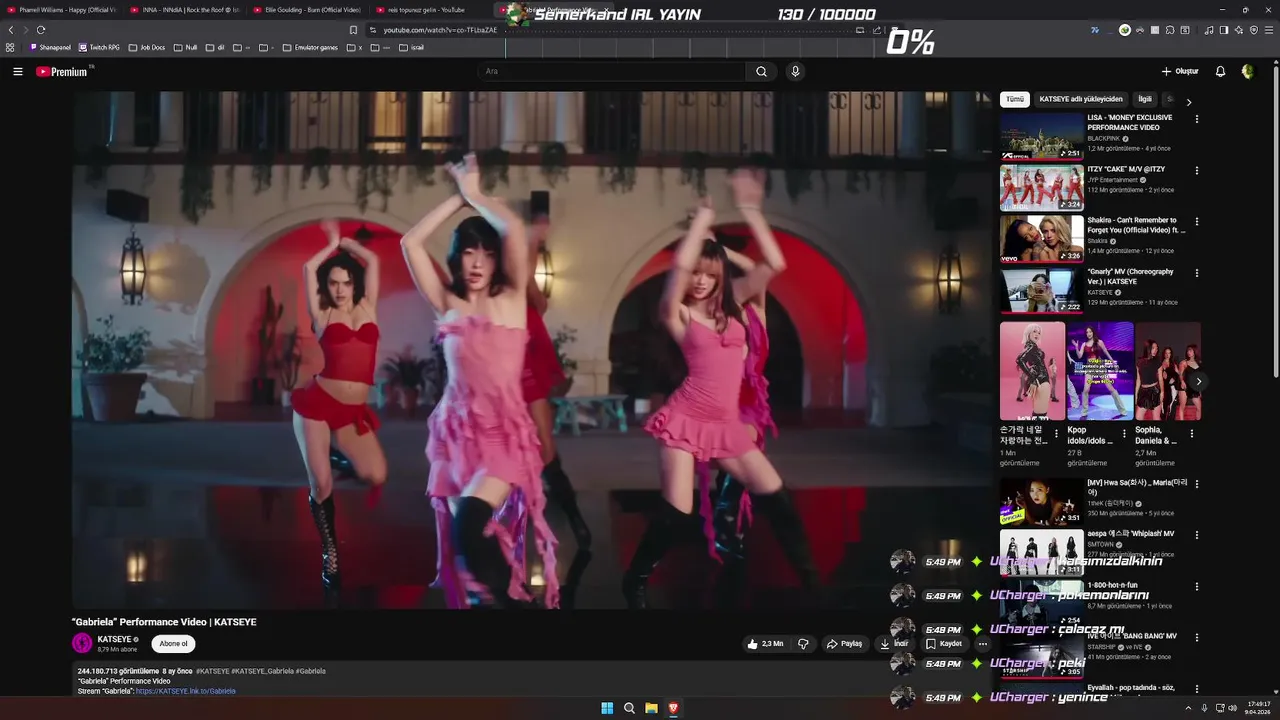Switch to Pharrell Williams Happy tab

tap(62, 10)
